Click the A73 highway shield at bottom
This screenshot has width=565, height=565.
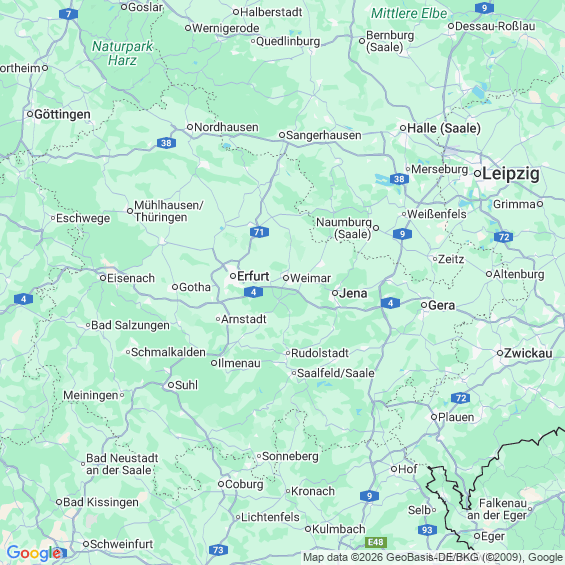(x=218, y=550)
